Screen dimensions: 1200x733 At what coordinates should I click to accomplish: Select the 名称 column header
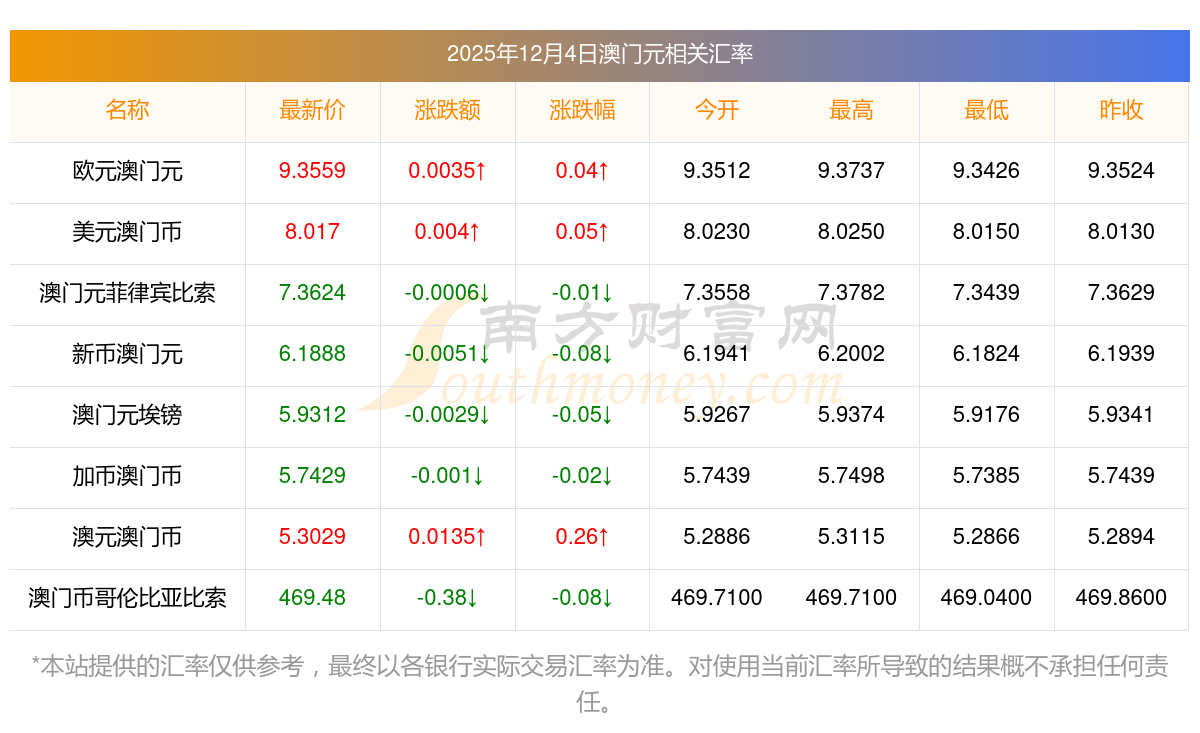click(x=127, y=110)
